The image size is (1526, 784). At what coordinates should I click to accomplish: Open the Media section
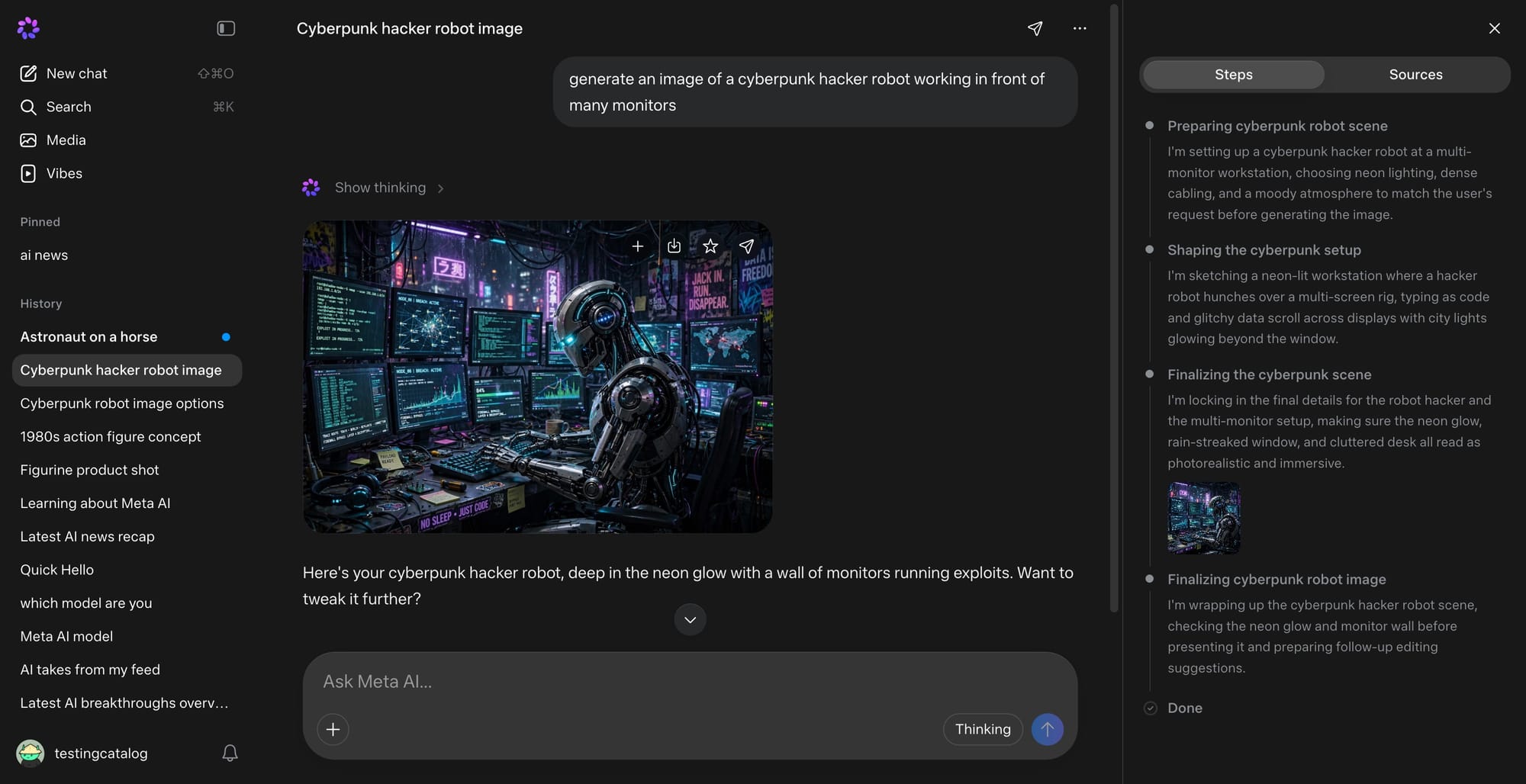pos(127,140)
